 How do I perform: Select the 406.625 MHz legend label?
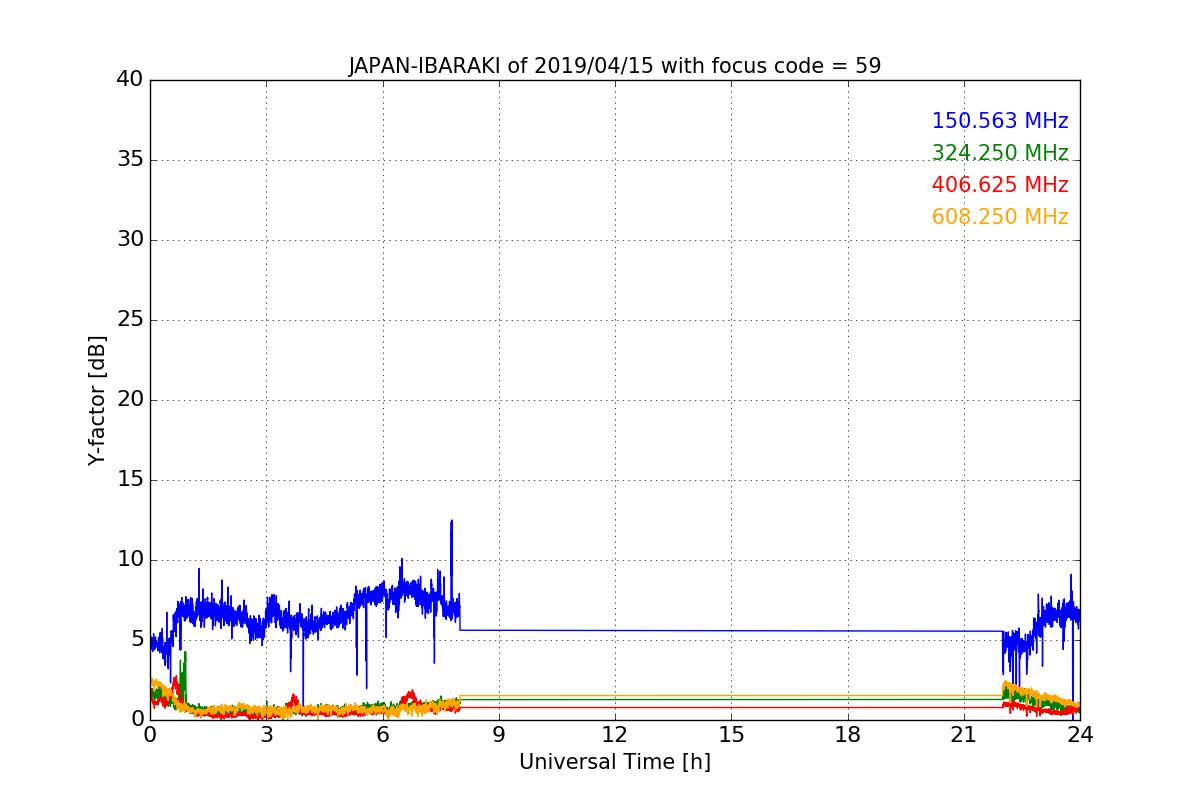coord(1000,186)
